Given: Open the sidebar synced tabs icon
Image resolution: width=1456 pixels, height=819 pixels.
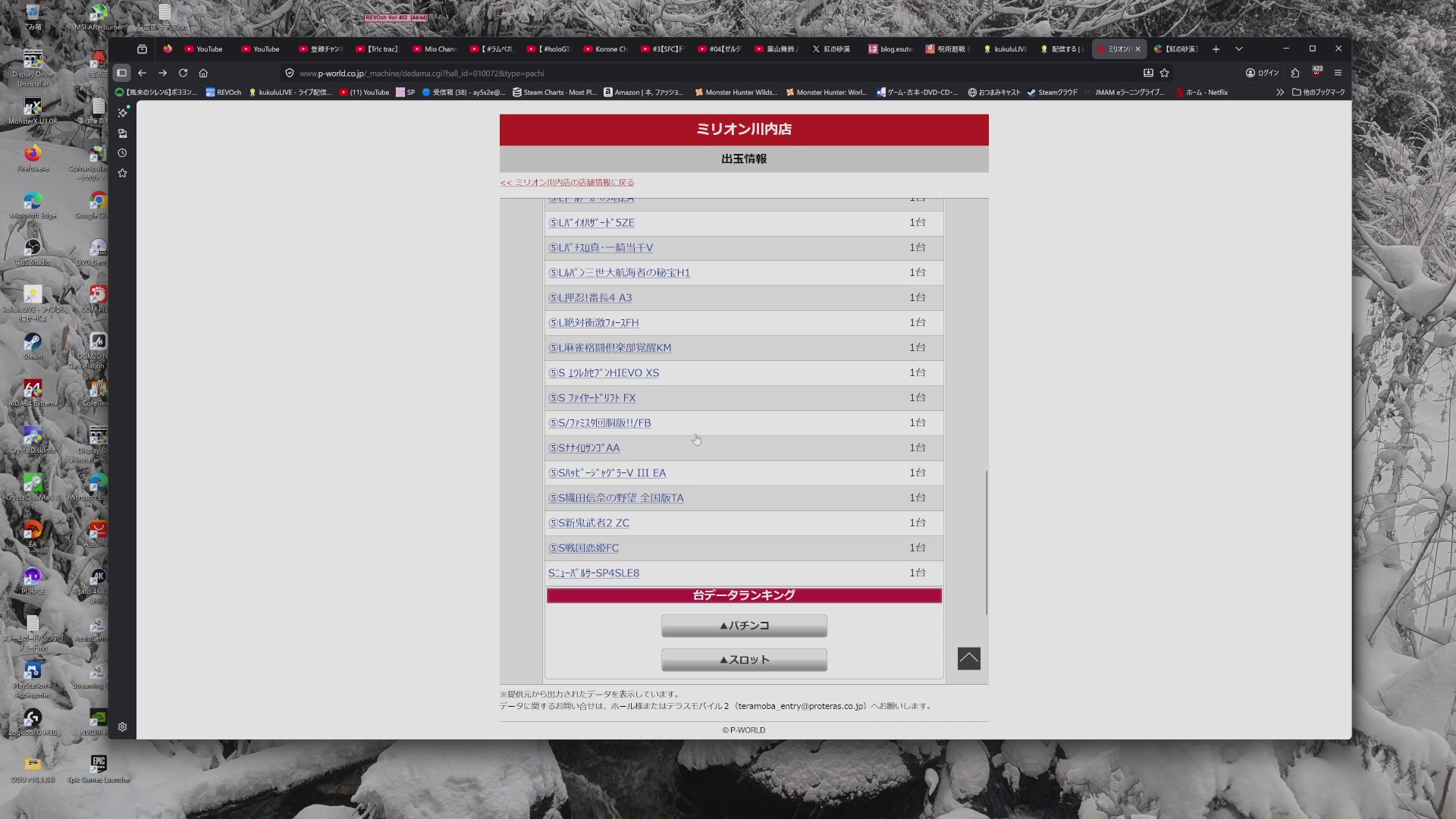Looking at the screenshot, I should click(122, 133).
